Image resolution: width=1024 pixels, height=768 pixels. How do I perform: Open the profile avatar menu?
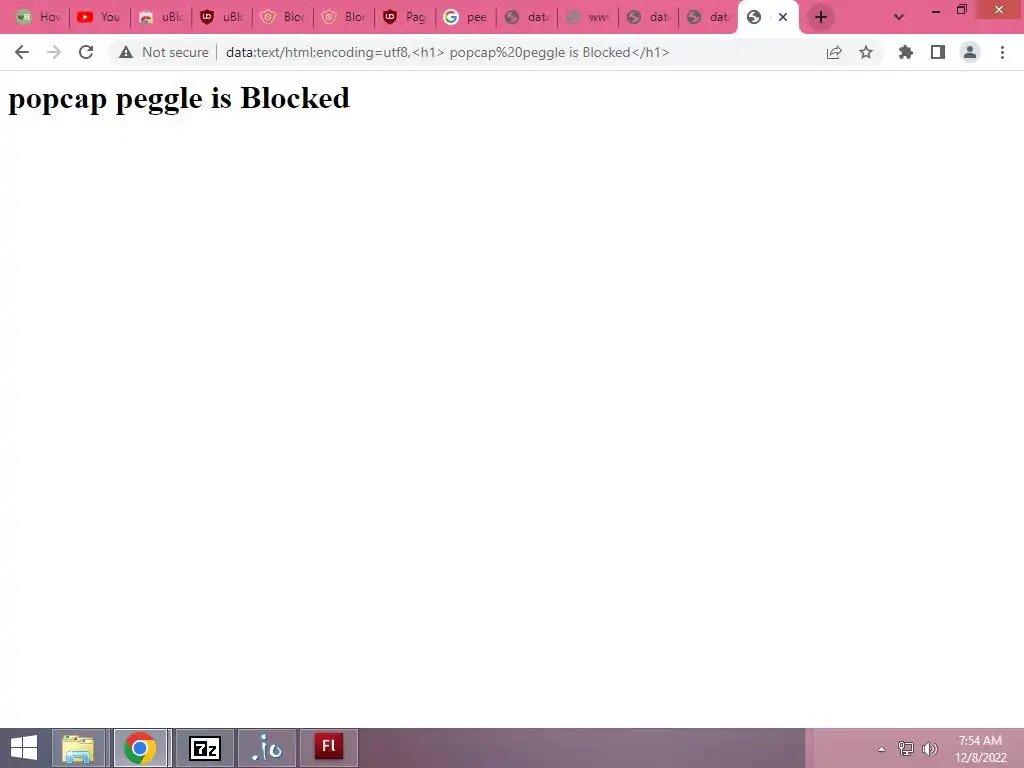tap(970, 52)
